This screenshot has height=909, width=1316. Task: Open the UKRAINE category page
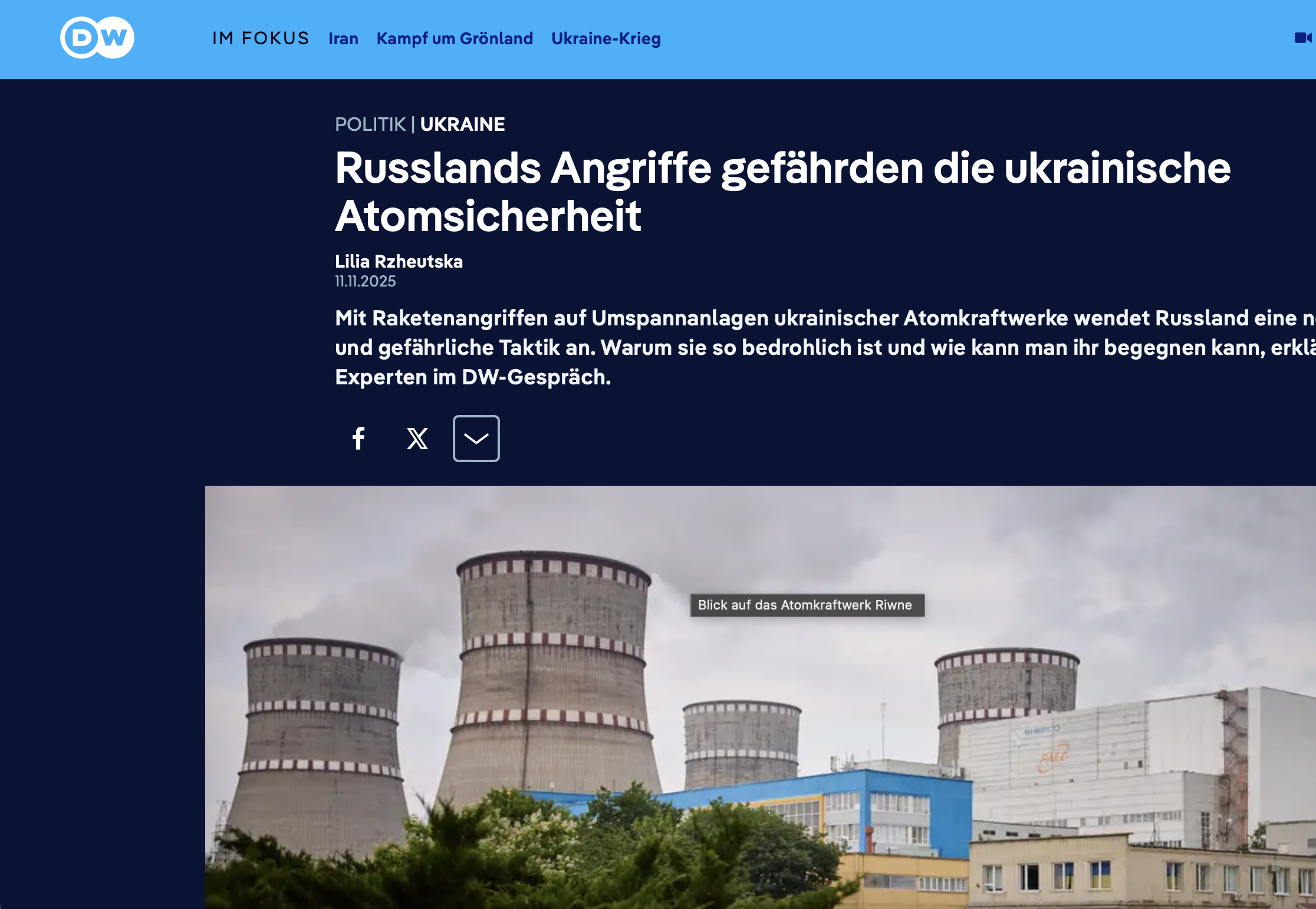[462, 124]
